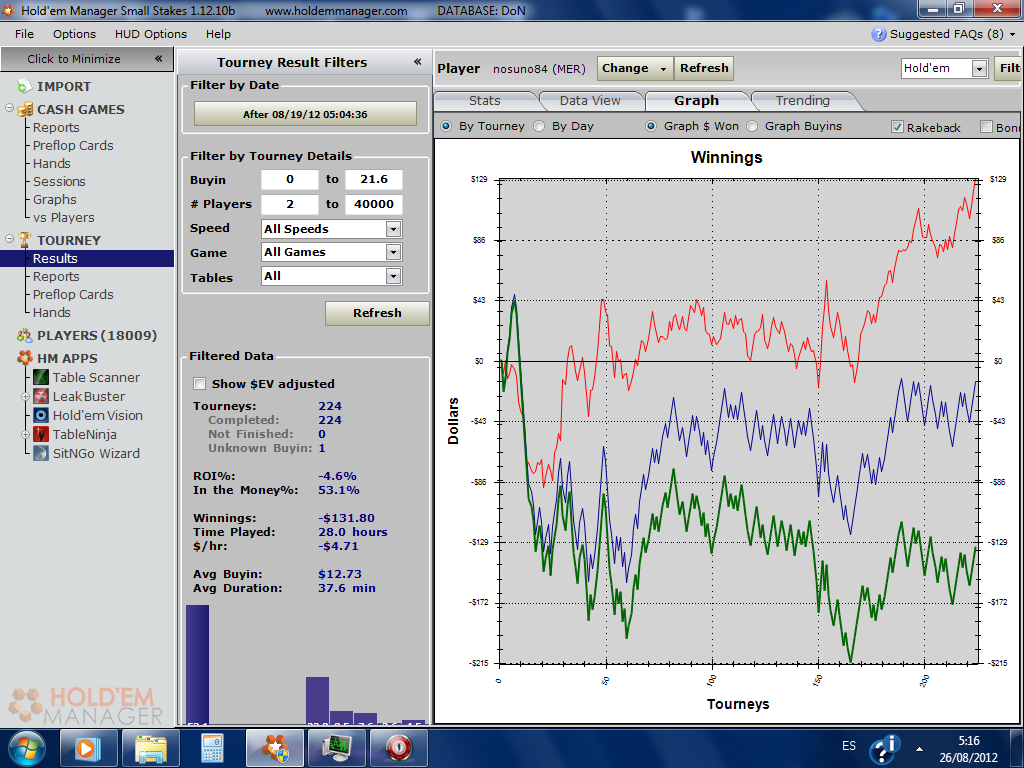Open Table Scanner app icon

[40, 377]
